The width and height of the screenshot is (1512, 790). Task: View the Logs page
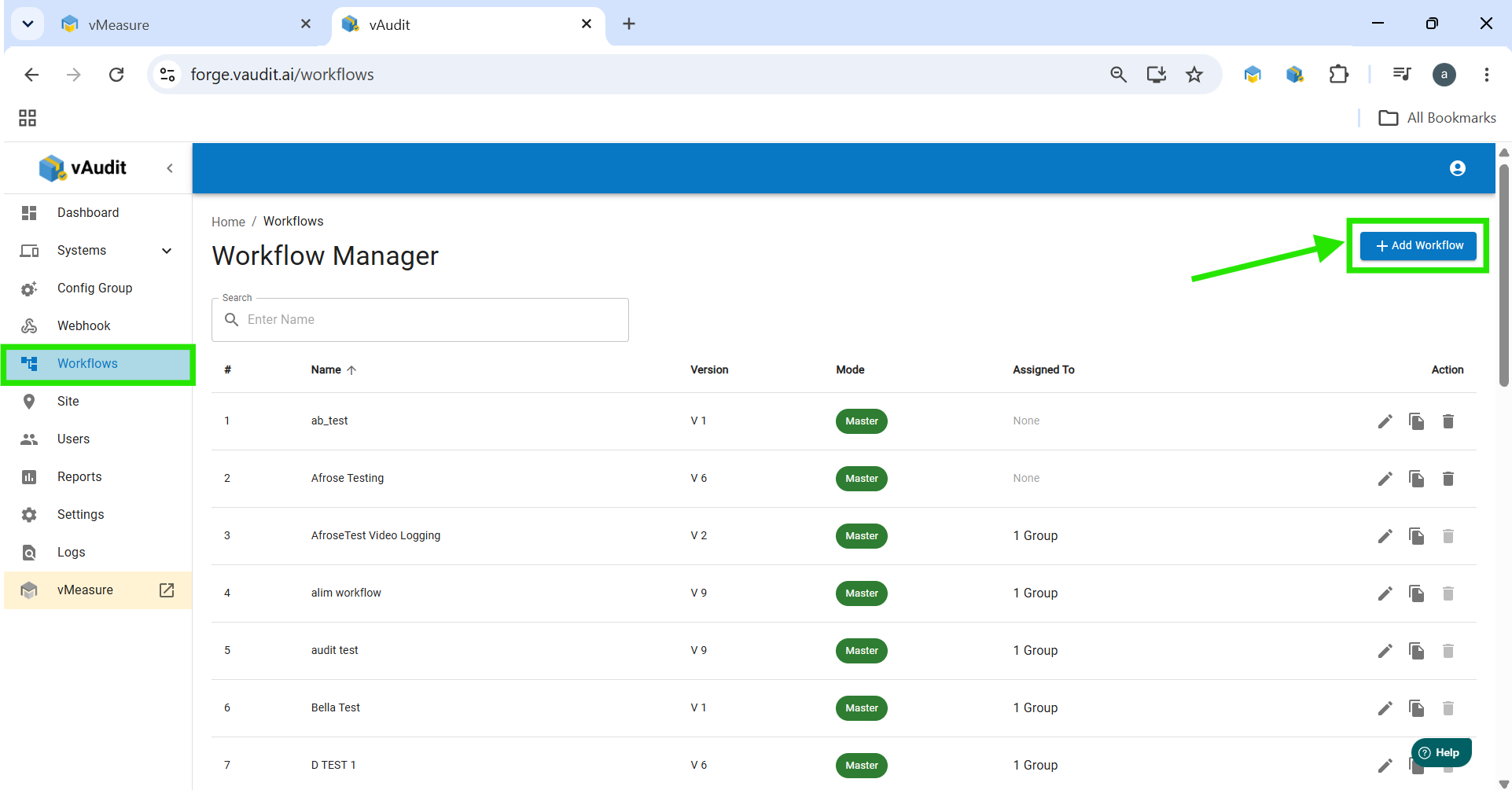(x=97, y=553)
